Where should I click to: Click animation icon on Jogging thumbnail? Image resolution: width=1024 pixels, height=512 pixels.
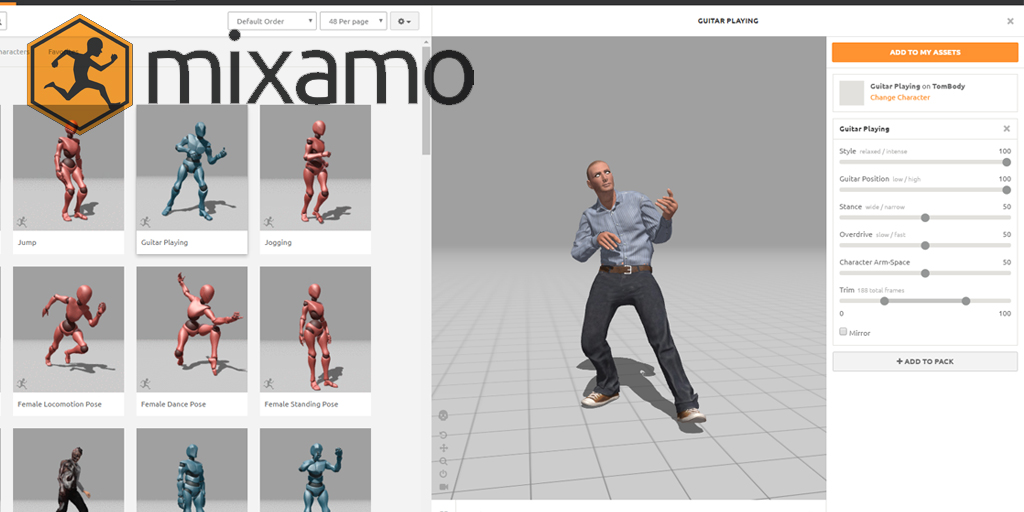(x=269, y=222)
